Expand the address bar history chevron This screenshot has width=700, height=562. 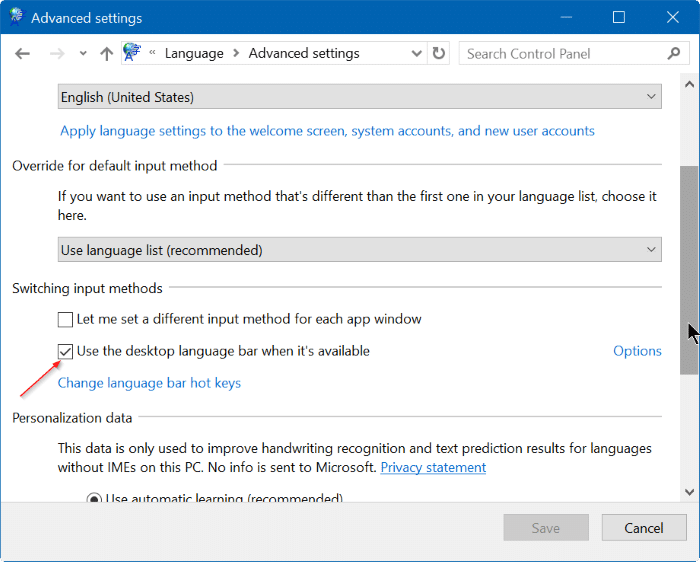coord(416,54)
